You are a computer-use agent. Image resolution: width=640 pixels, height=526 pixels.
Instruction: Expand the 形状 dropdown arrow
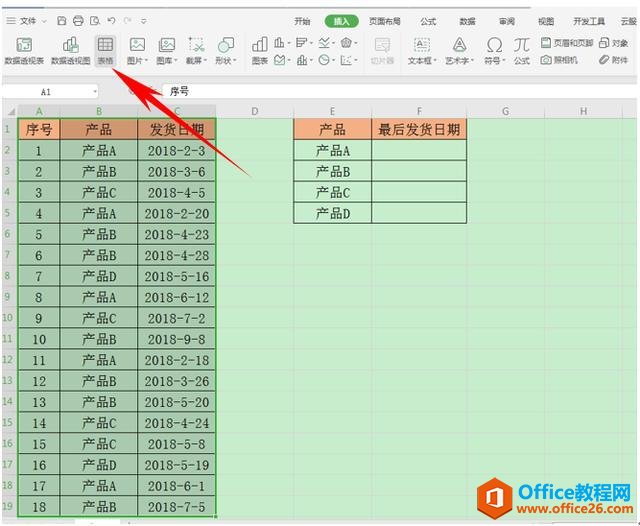(x=235, y=61)
